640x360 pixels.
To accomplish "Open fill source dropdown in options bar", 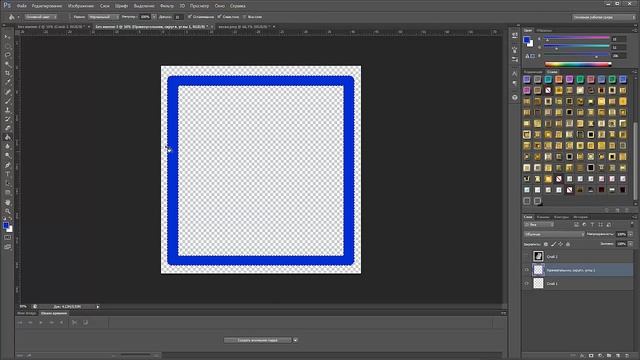I will click(41, 17).
